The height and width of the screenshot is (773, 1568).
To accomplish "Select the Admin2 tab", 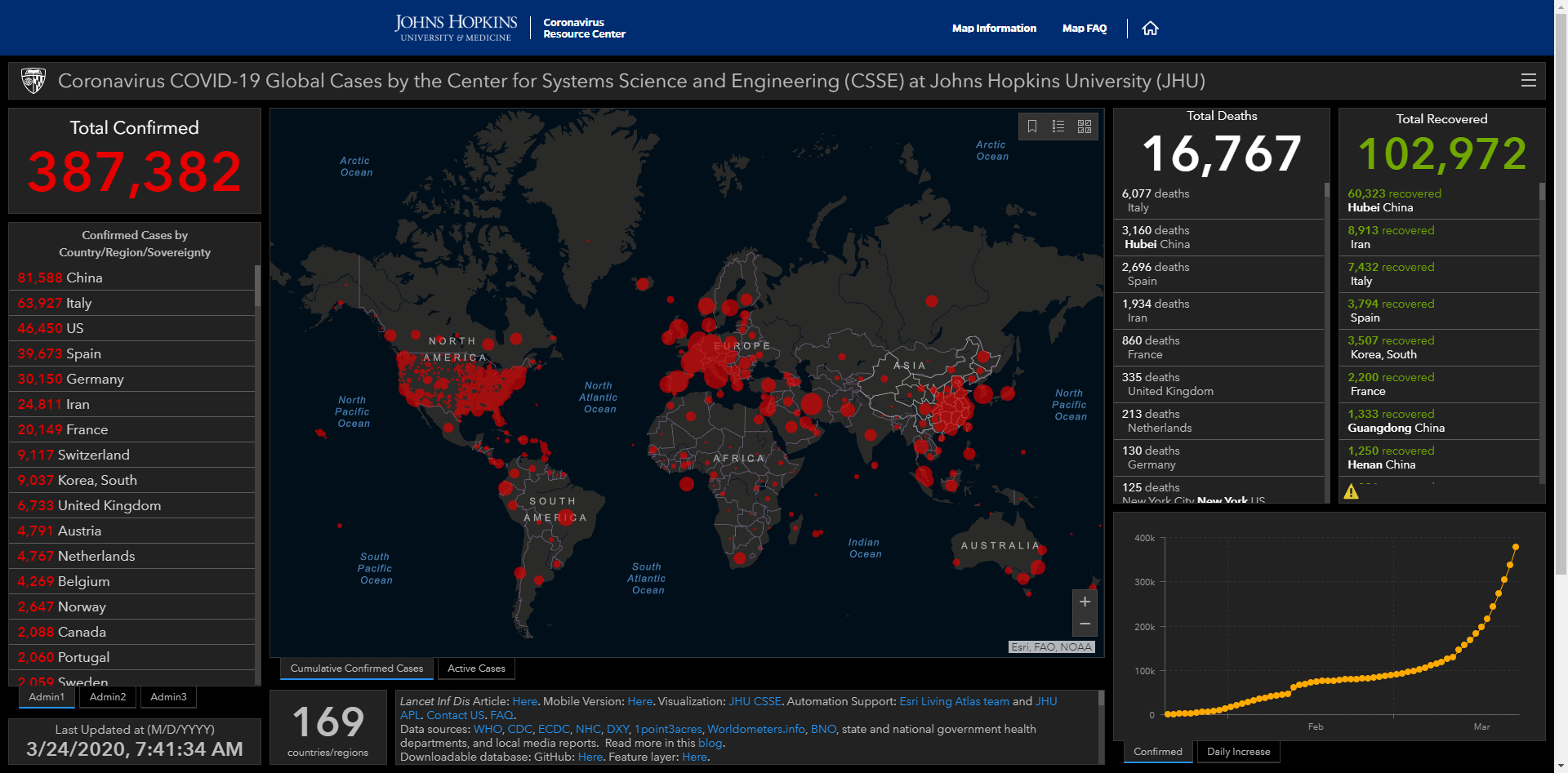I will click(x=108, y=697).
